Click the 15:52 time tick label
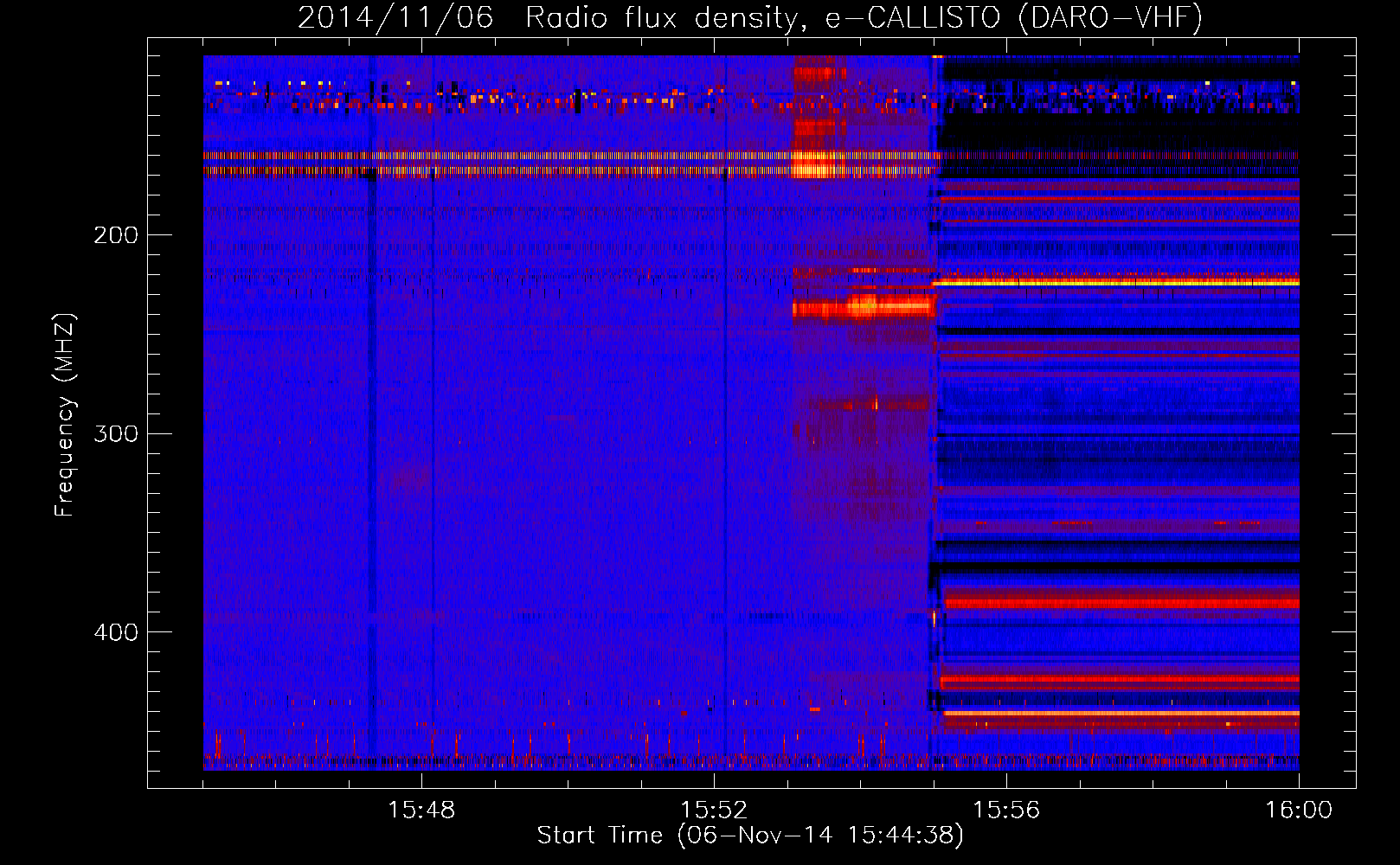 [x=714, y=811]
